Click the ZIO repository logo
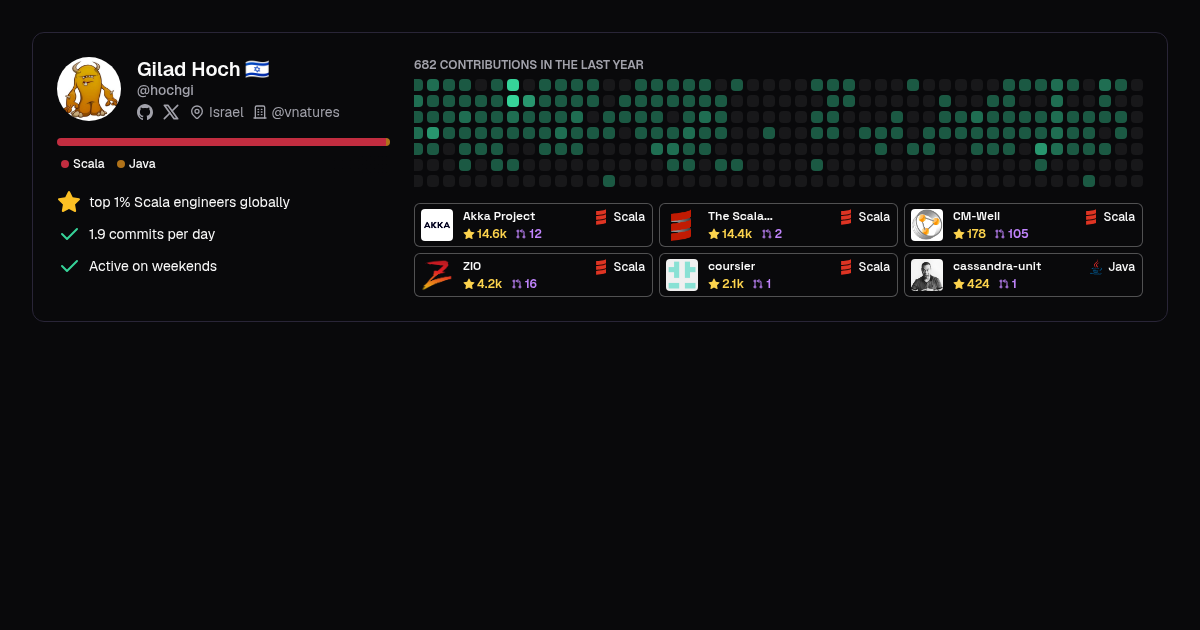This screenshot has height=630, width=1200. [437, 275]
